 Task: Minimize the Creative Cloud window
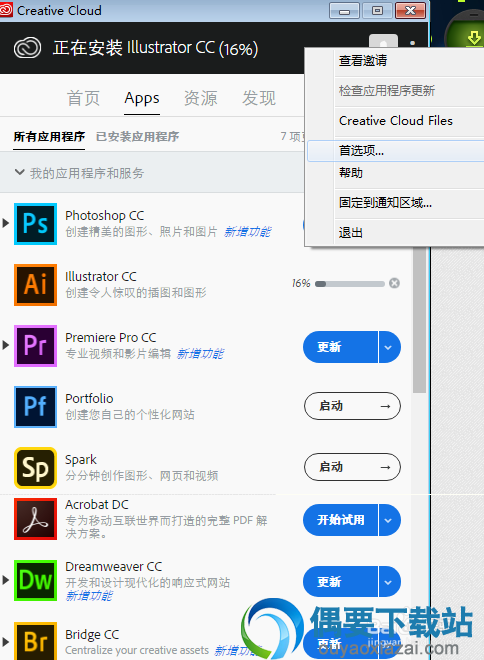[344, 11]
